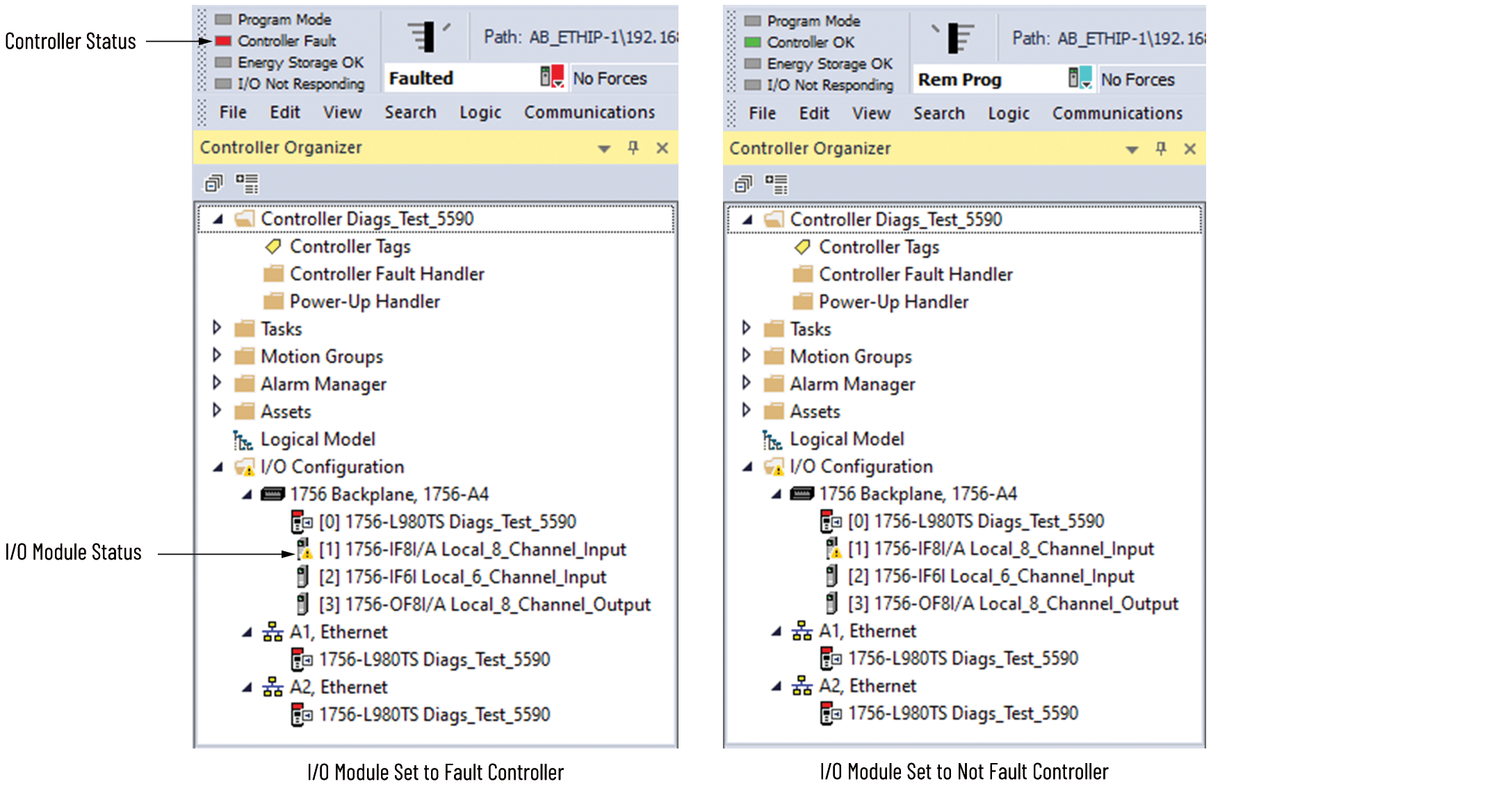Click the faulted controller key switch icon
The width and height of the screenshot is (1512, 786).
tap(425, 36)
